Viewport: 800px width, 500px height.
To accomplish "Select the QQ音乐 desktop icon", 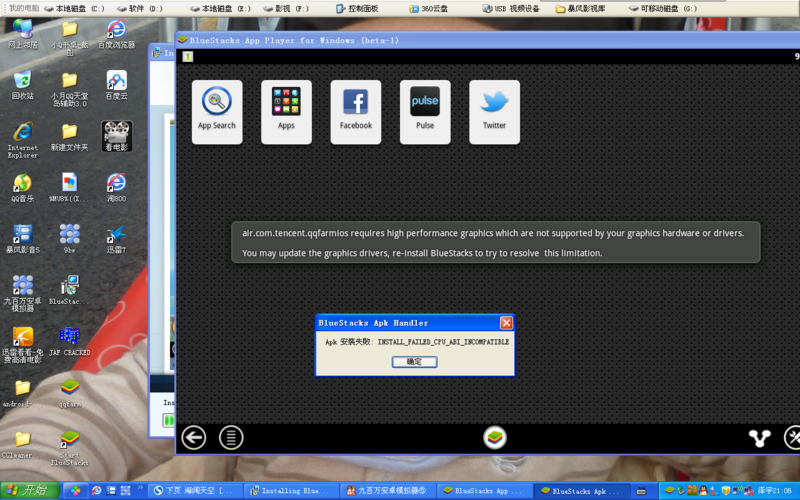I will [22, 188].
